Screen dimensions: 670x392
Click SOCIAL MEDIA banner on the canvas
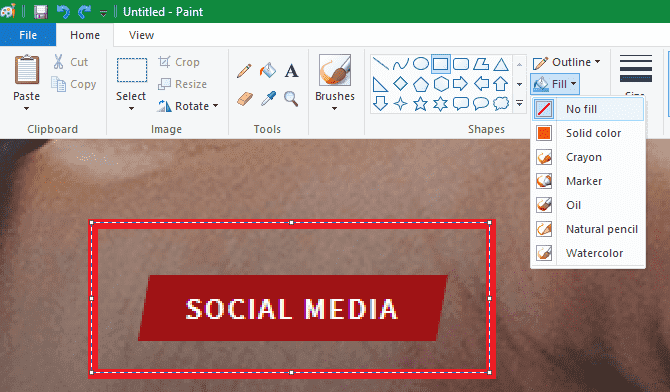292,308
